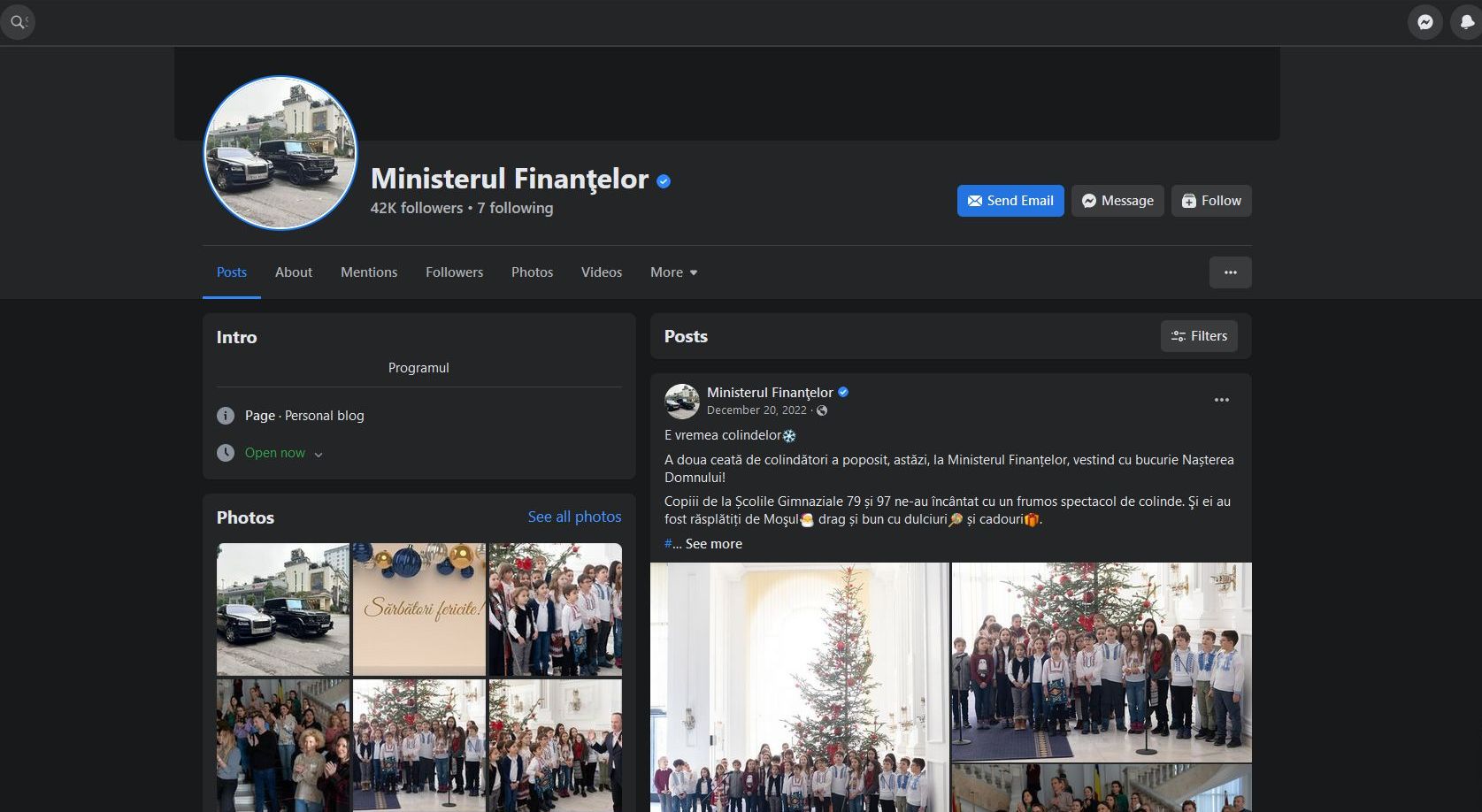The height and width of the screenshot is (812, 1482).
Task: Open the Sărbători fericite photo thumbnail
Action: click(419, 609)
